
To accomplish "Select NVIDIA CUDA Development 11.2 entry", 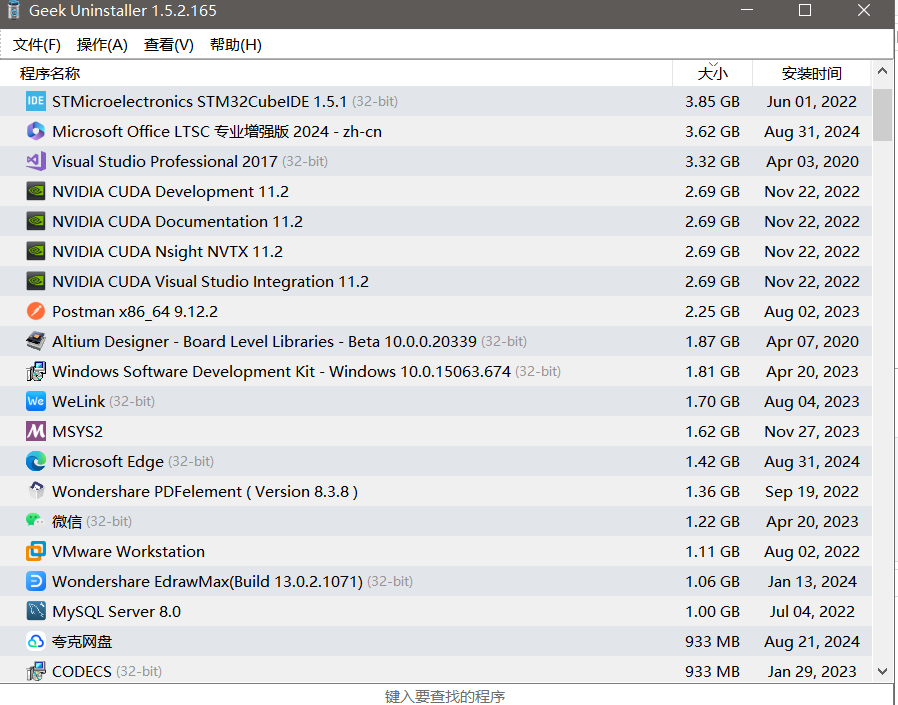I will [x=170, y=191].
